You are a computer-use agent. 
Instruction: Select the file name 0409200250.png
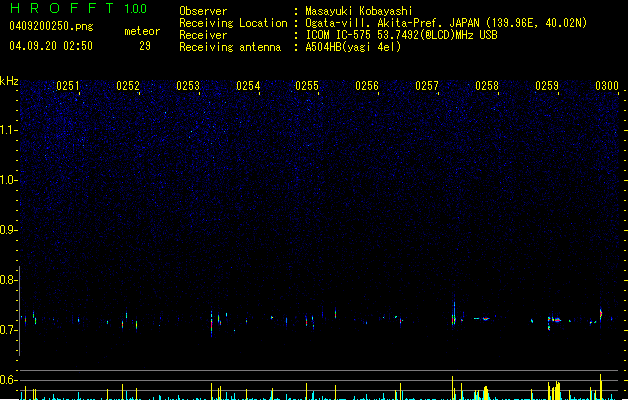51,26
